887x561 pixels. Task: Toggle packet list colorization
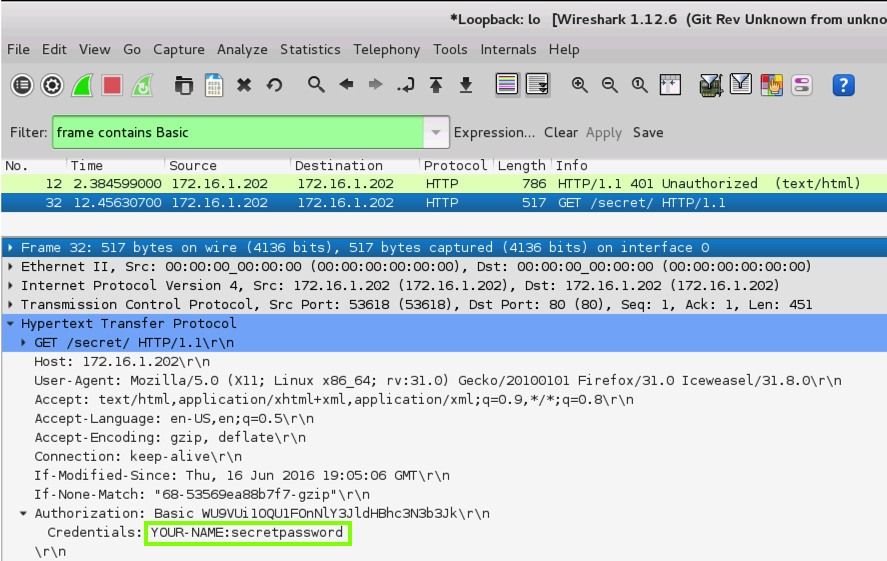point(507,85)
